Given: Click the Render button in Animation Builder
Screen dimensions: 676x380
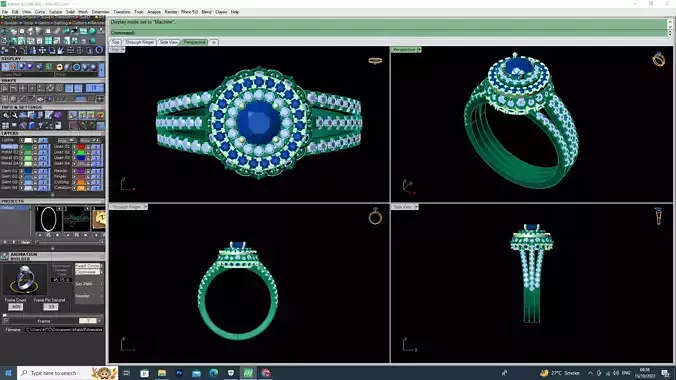Looking at the screenshot, I should (88, 296).
